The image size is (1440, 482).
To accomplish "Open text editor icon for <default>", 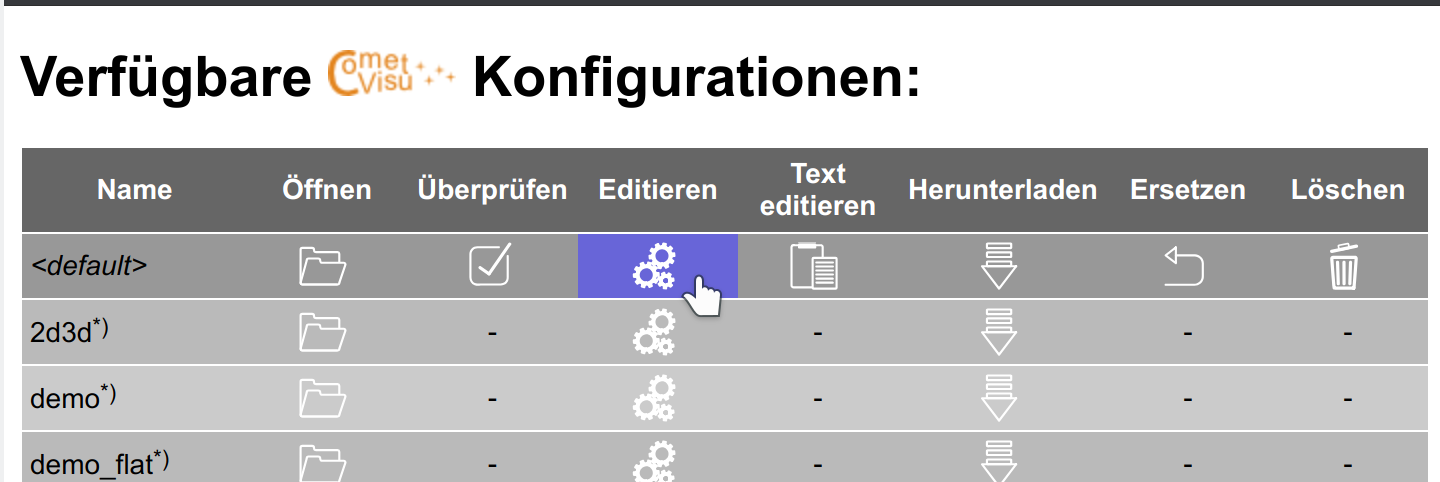I will tap(814, 267).
